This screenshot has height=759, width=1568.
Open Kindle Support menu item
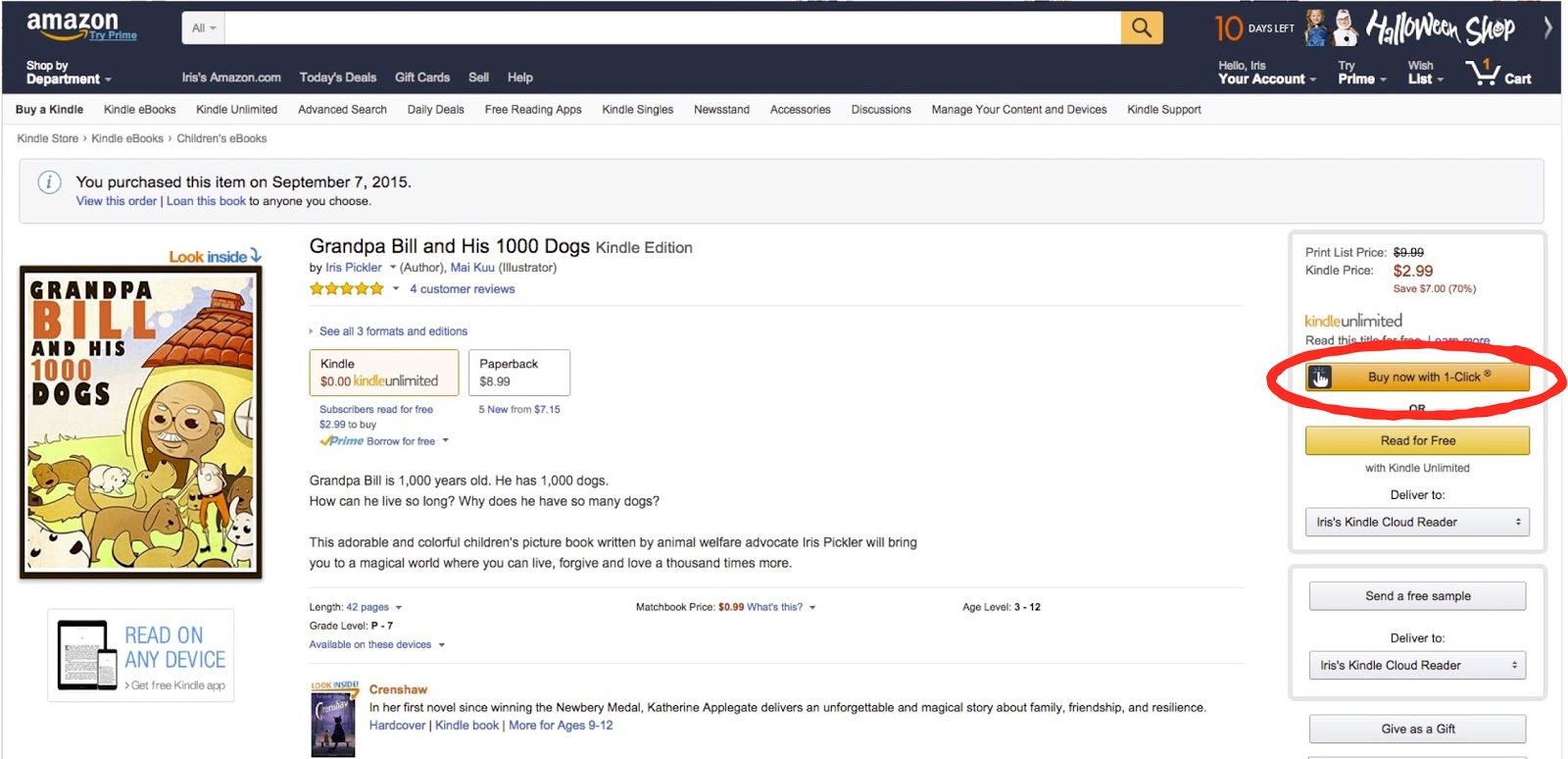1164,110
